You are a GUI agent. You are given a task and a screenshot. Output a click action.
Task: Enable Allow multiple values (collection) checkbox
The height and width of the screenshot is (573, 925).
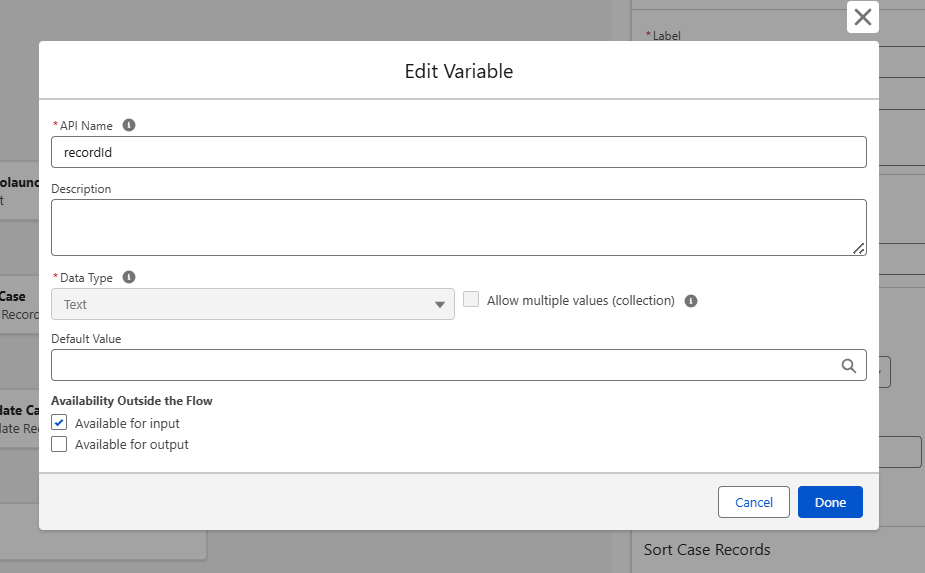[x=471, y=299]
